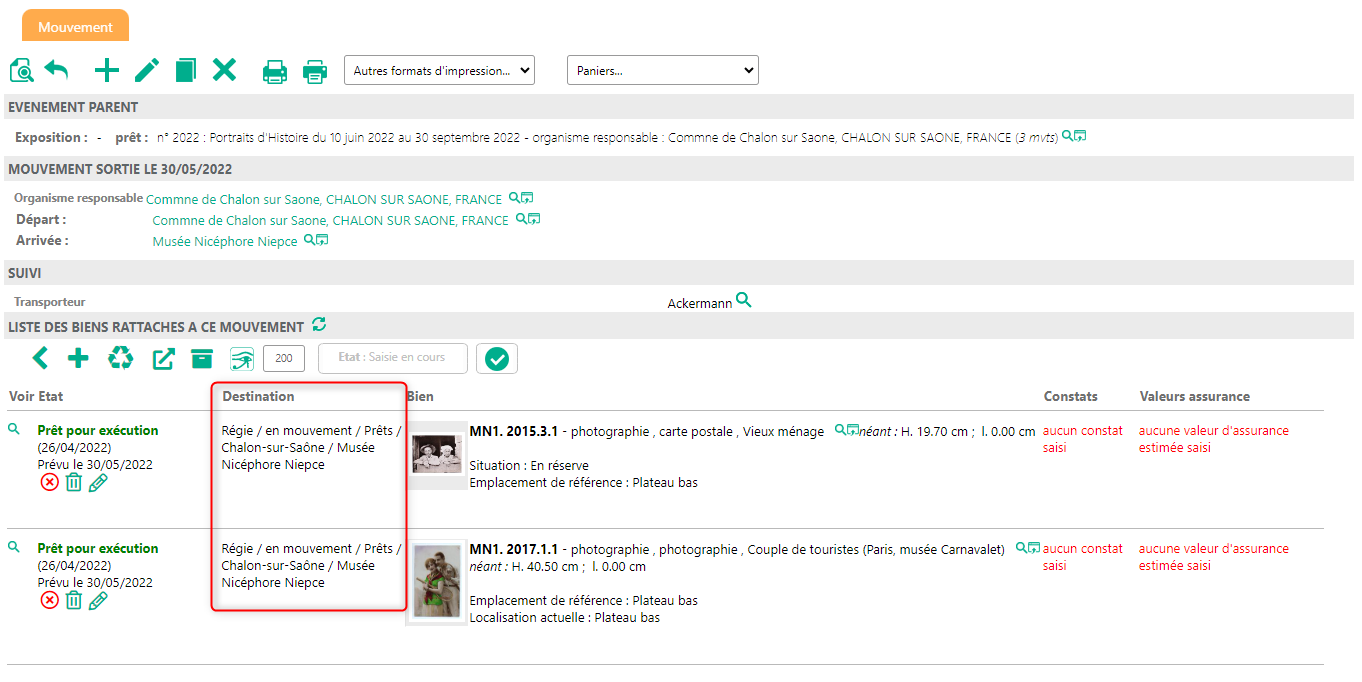1362x682 pixels.
Task: Toggle the Eye of Horus view icon
Action: click(241, 359)
